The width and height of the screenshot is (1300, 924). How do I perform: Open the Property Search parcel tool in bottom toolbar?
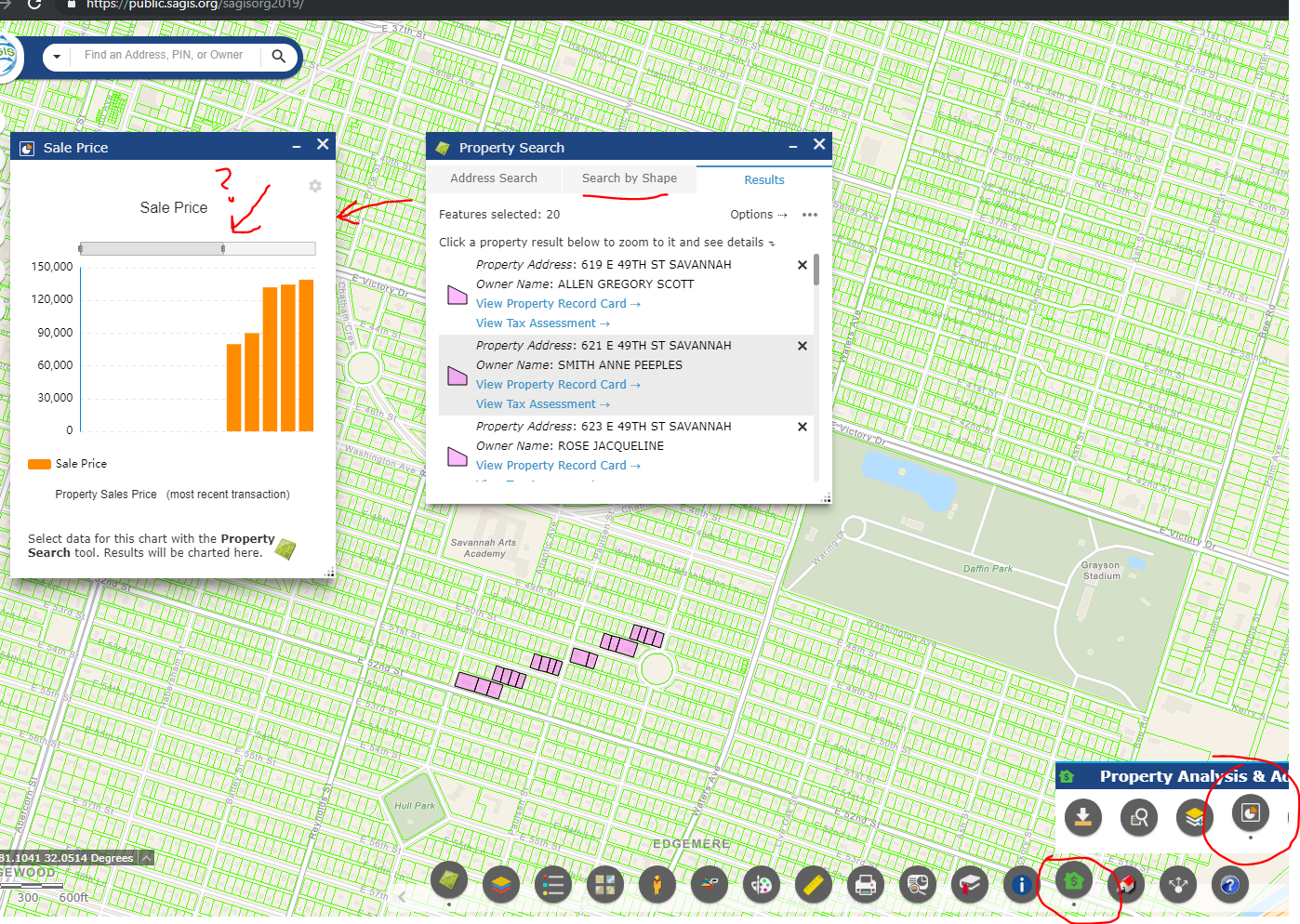pos(449,880)
